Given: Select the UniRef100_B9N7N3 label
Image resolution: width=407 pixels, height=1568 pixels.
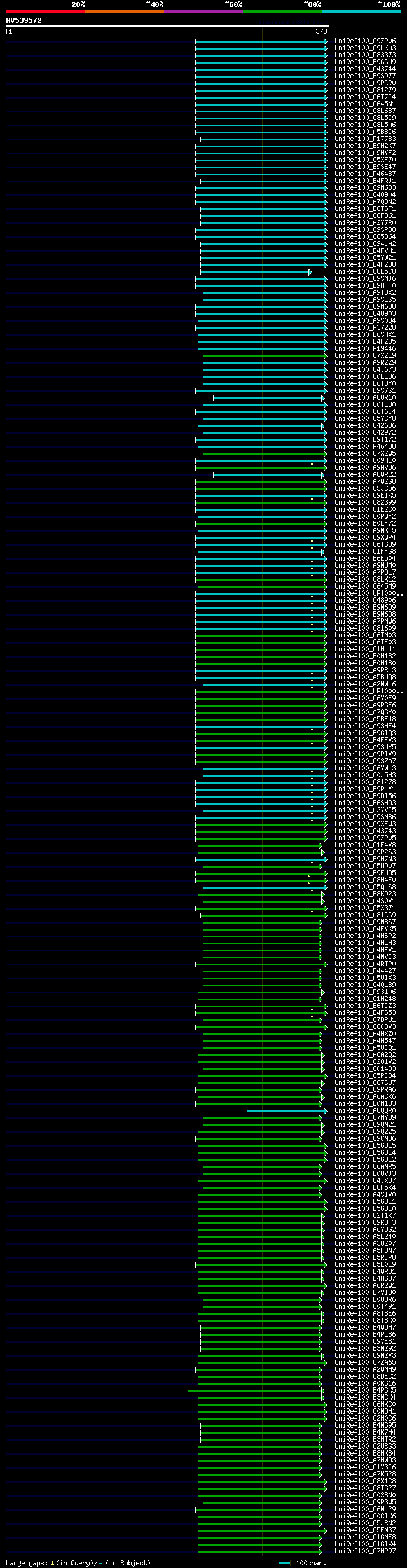Looking at the screenshot, I should 365,859.
